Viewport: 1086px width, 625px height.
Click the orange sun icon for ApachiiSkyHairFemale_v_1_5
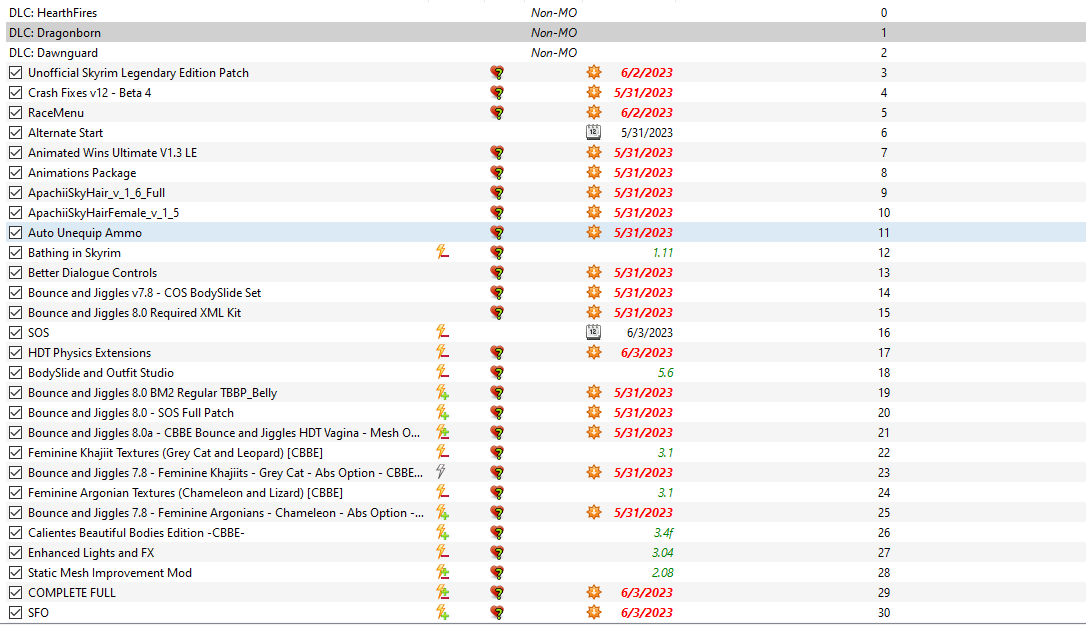[594, 213]
